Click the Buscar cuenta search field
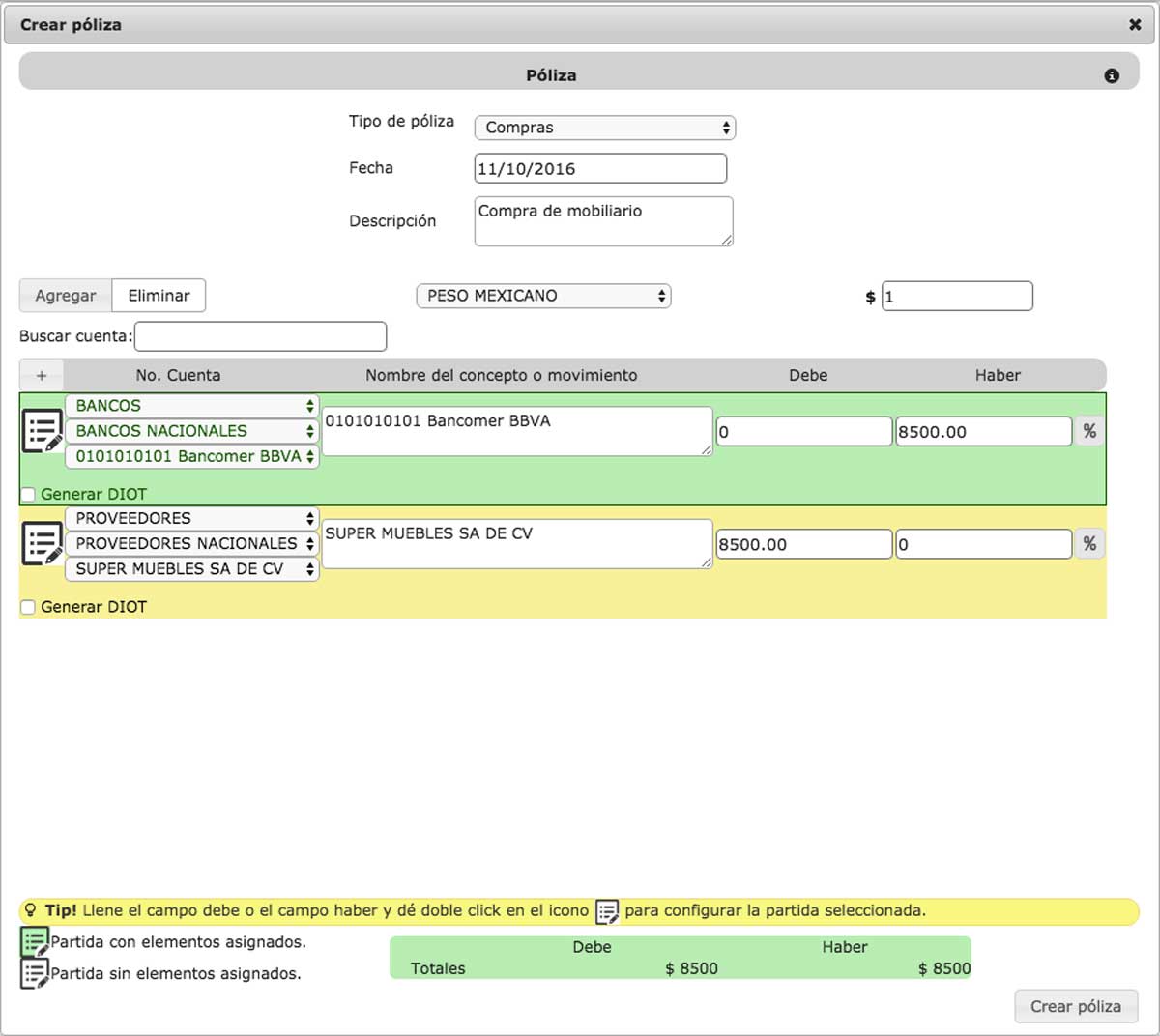 (260, 336)
